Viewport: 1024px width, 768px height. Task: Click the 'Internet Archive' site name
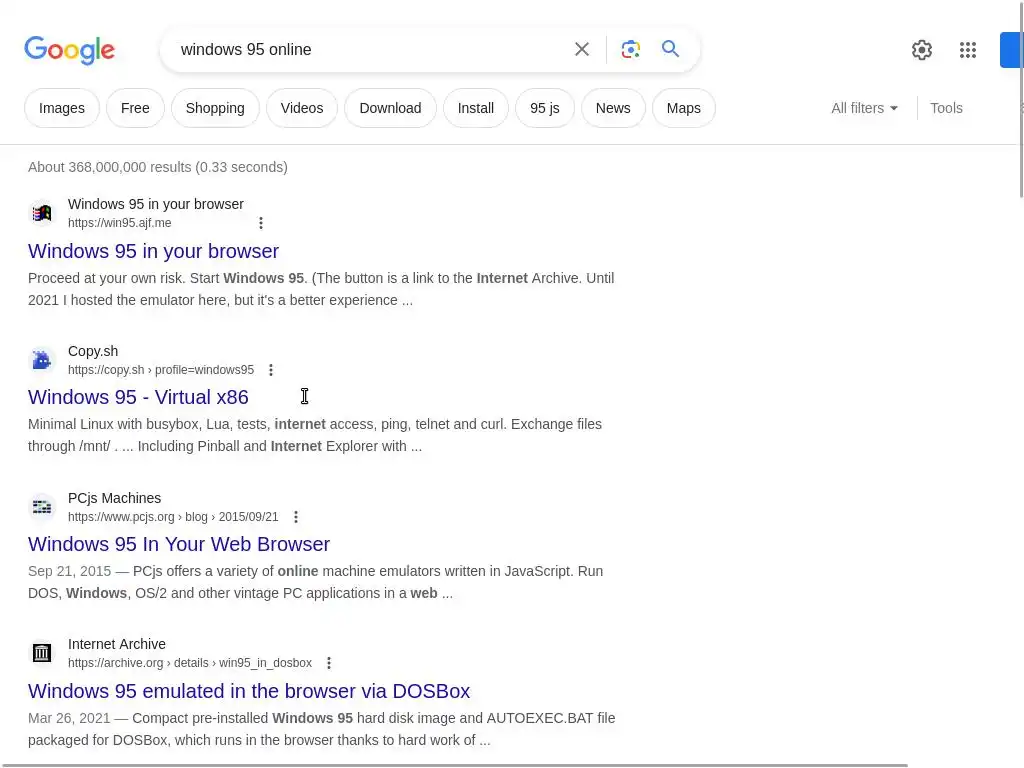click(x=117, y=645)
